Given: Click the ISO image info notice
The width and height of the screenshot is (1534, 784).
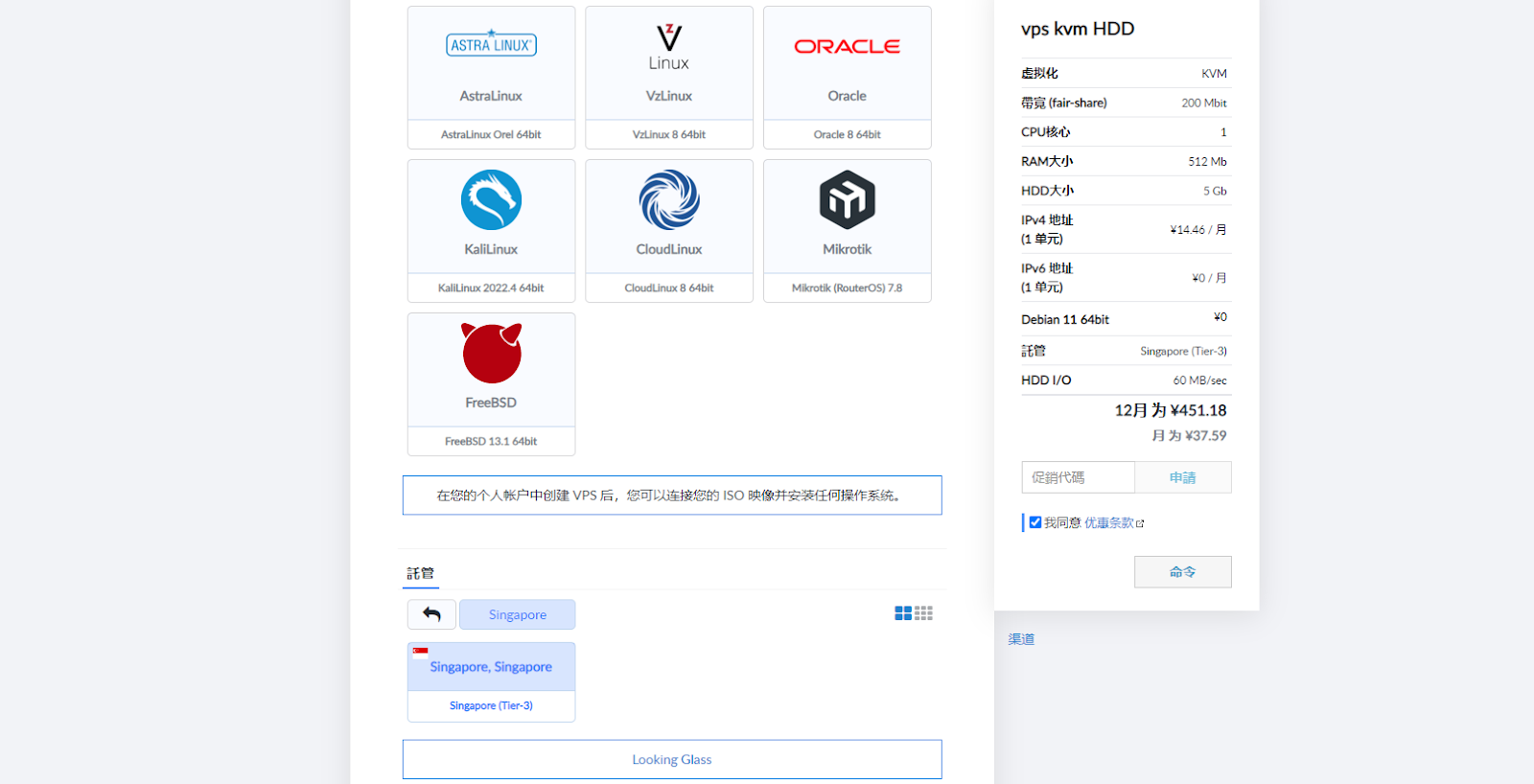Looking at the screenshot, I should pyautogui.click(x=672, y=496).
